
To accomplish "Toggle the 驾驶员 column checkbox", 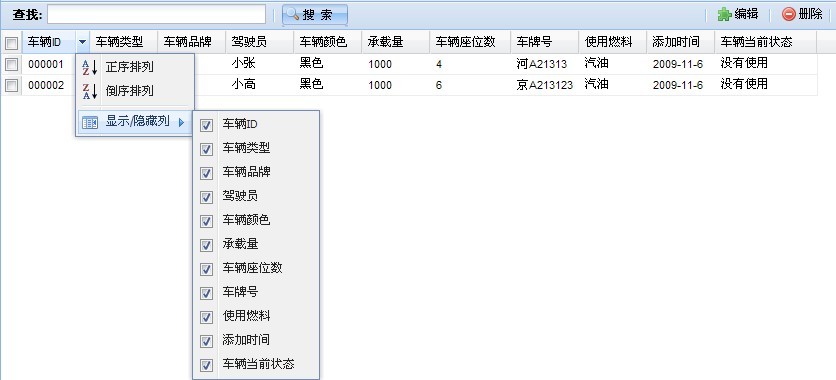I will tap(206, 197).
